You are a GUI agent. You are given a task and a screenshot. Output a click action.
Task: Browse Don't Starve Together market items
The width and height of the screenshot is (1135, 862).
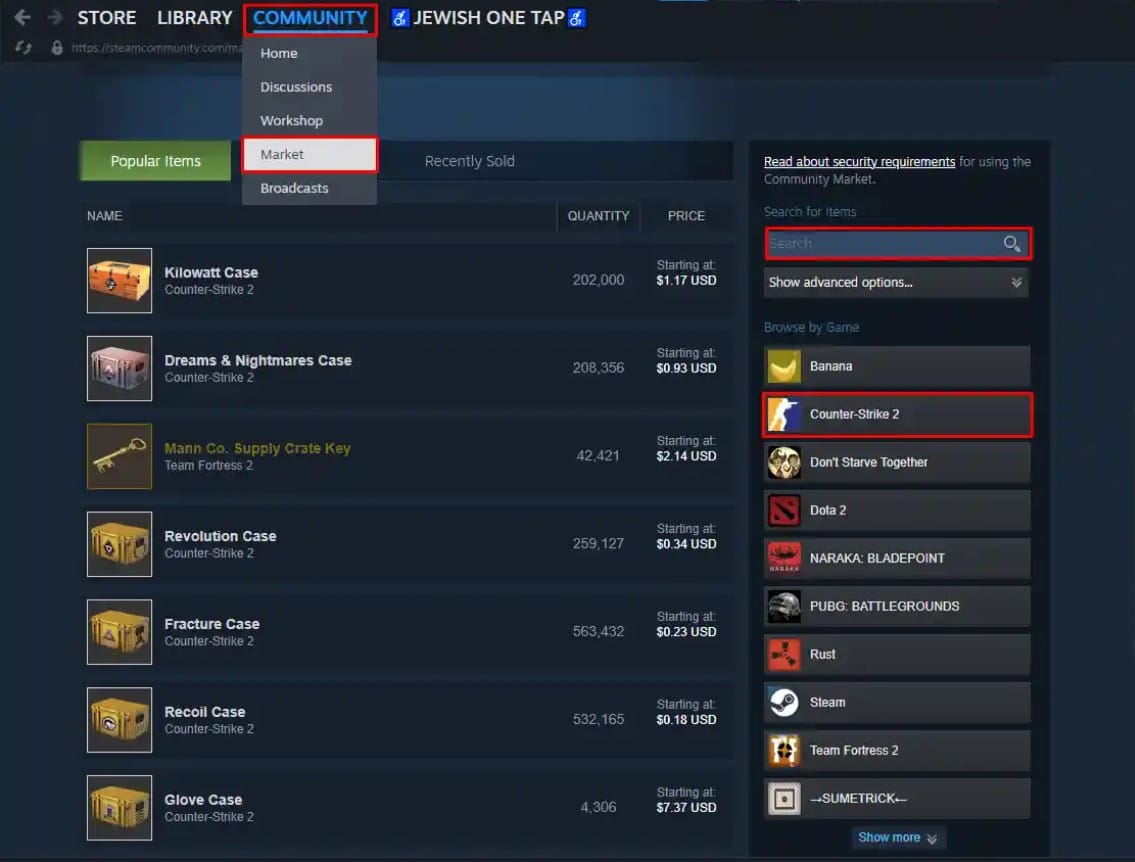(897, 462)
